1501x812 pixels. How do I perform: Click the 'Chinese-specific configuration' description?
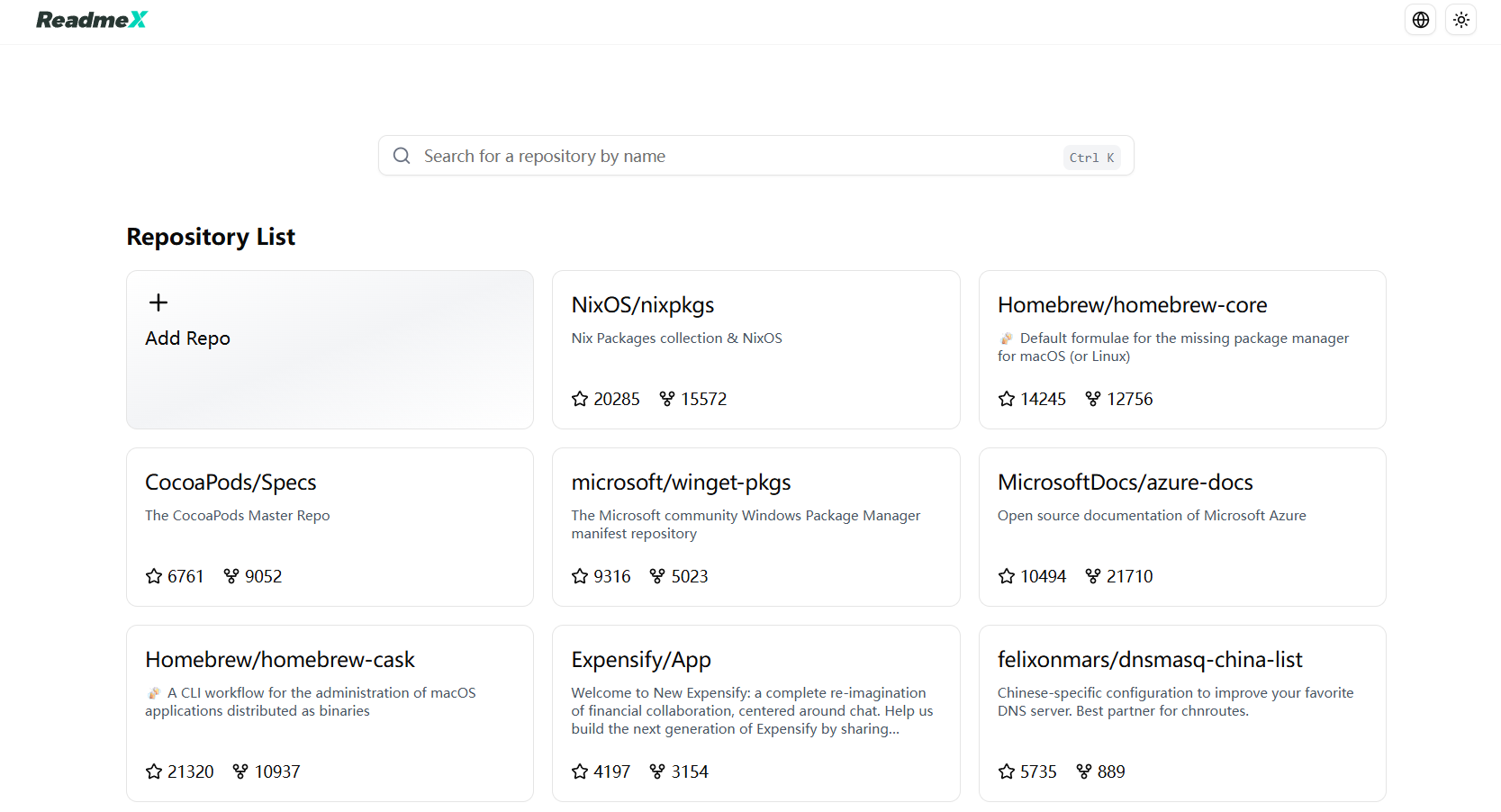pyautogui.click(x=1176, y=702)
